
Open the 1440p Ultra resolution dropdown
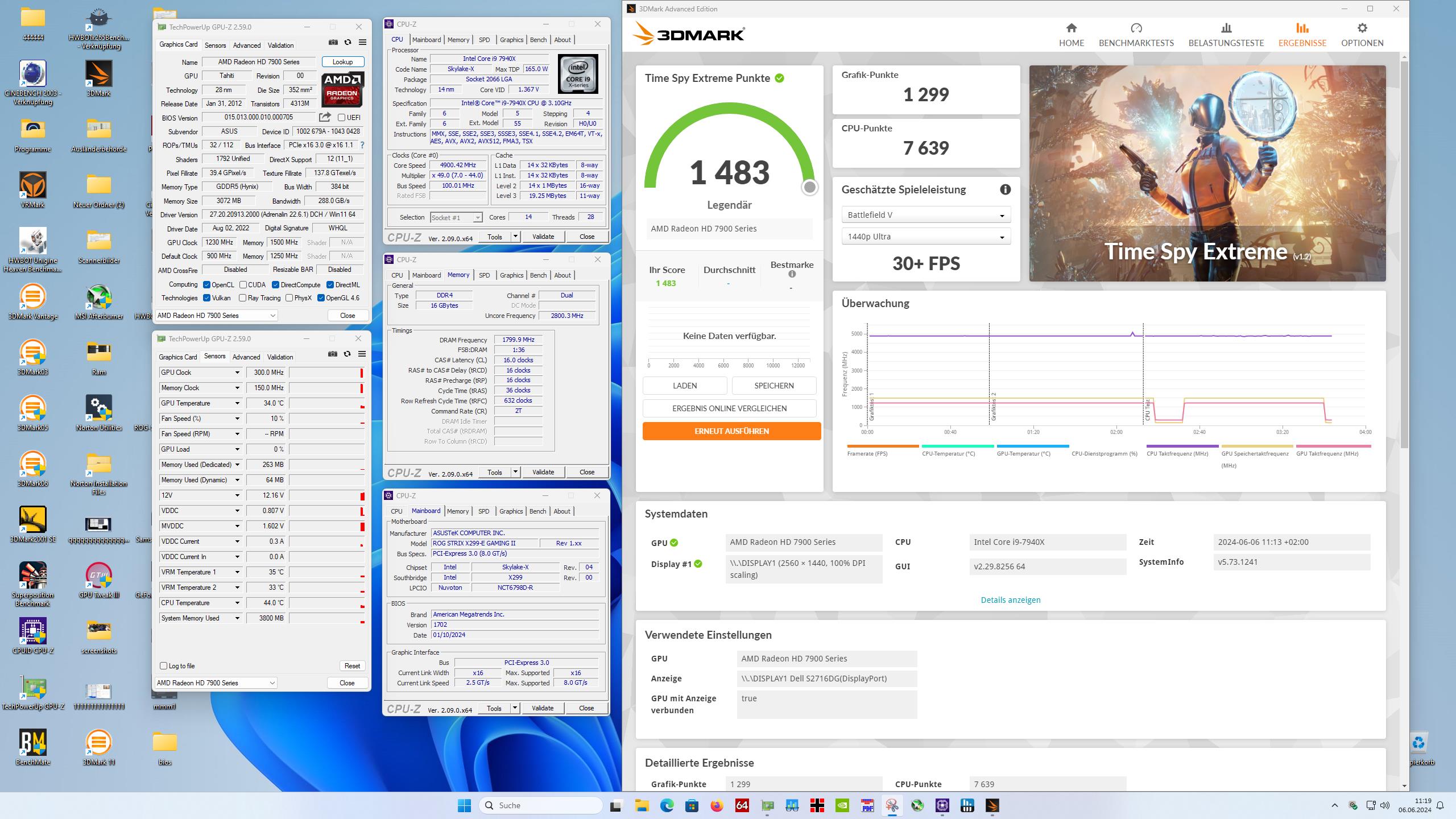[x=925, y=237]
